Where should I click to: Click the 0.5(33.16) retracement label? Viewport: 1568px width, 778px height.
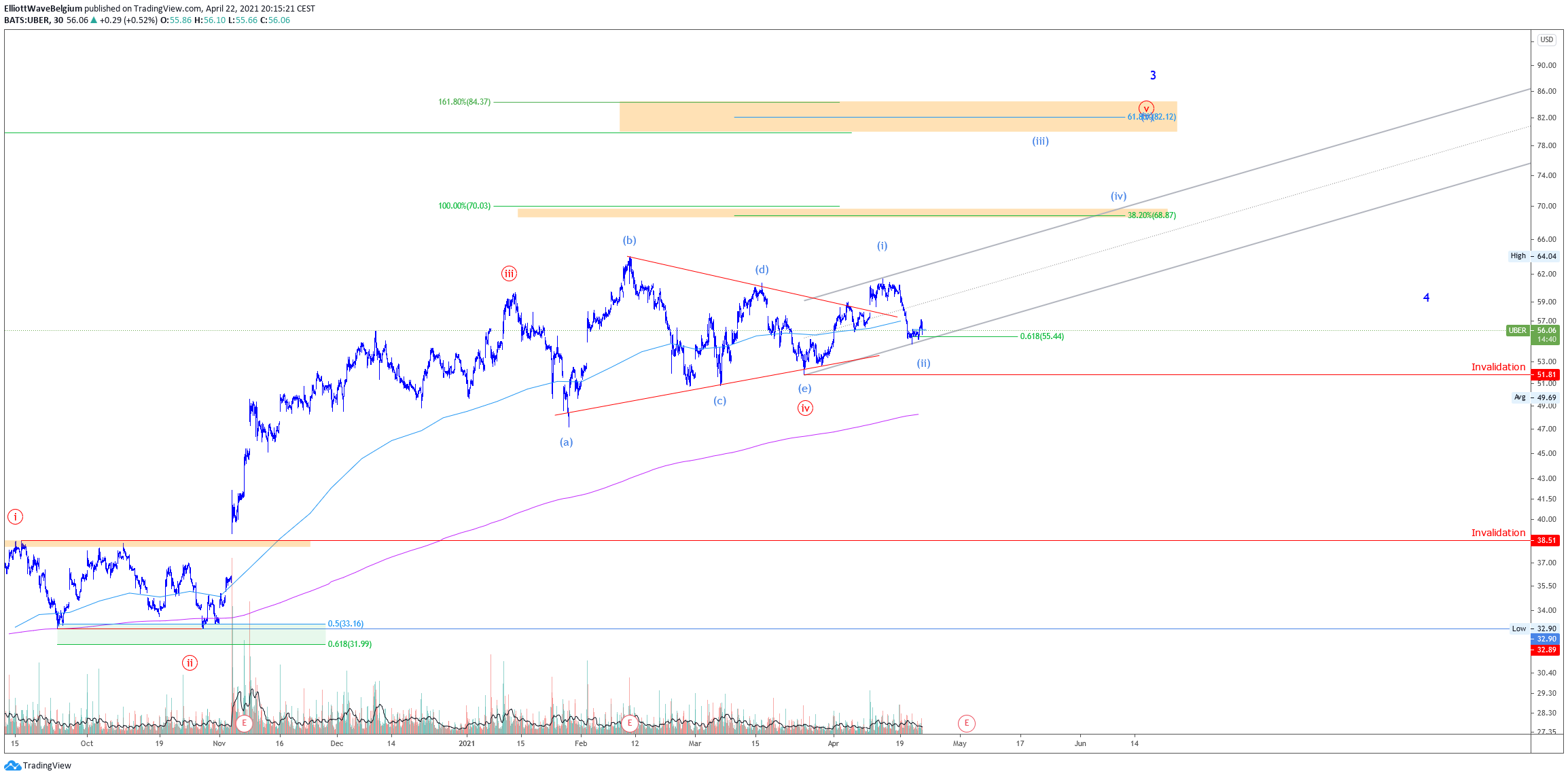[x=345, y=624]
